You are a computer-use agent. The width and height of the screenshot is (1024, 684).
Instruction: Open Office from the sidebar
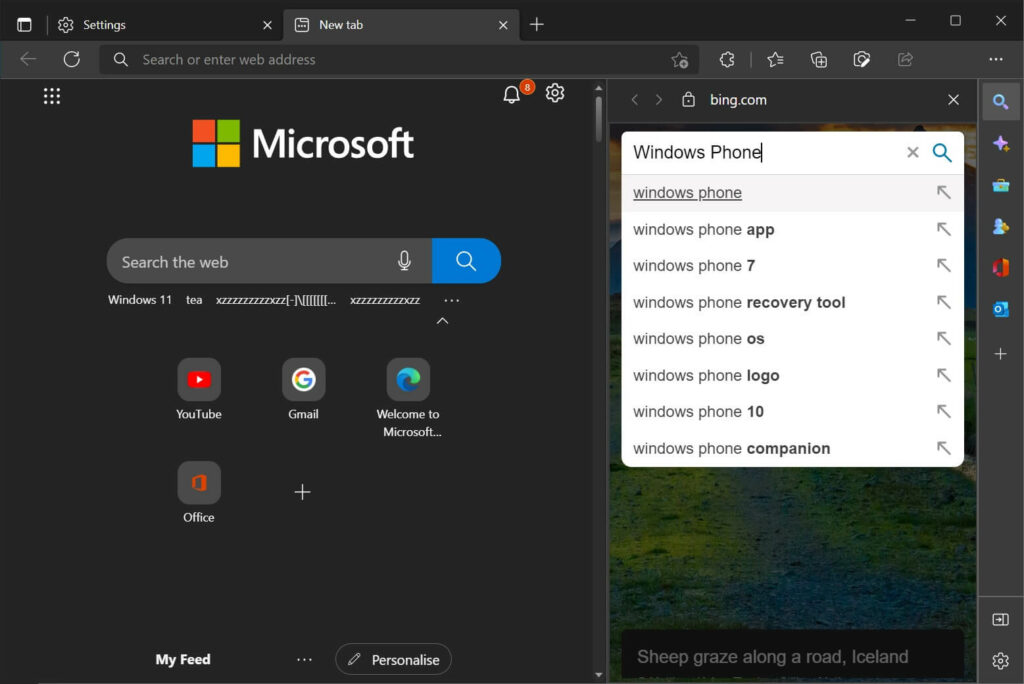coord(1001,267)
